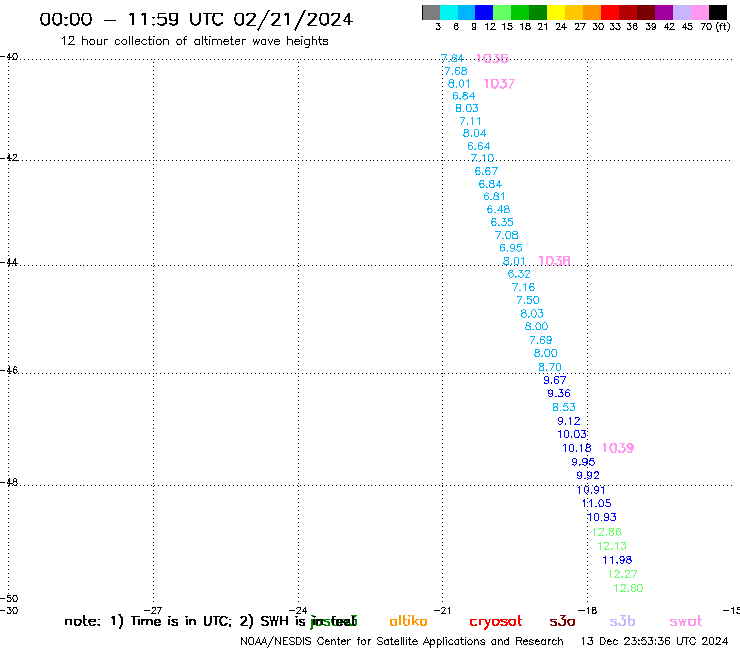
Task: Click the pink pass number 1036
Action: click(x=492, y=58)
